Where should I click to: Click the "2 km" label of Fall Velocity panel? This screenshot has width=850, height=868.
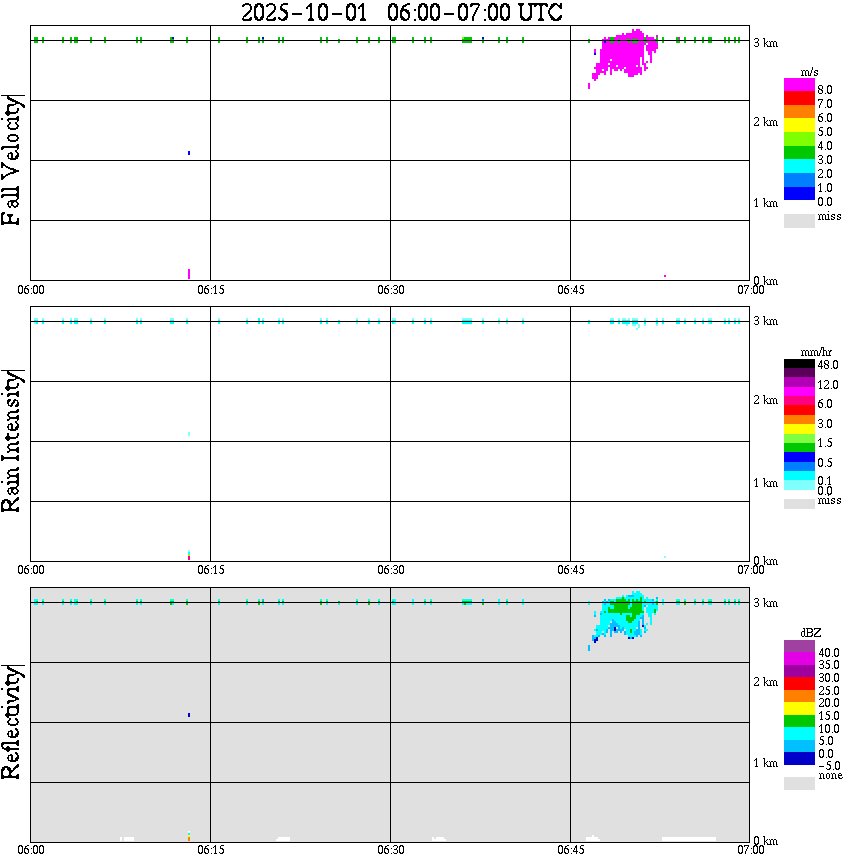click(765, 122)
